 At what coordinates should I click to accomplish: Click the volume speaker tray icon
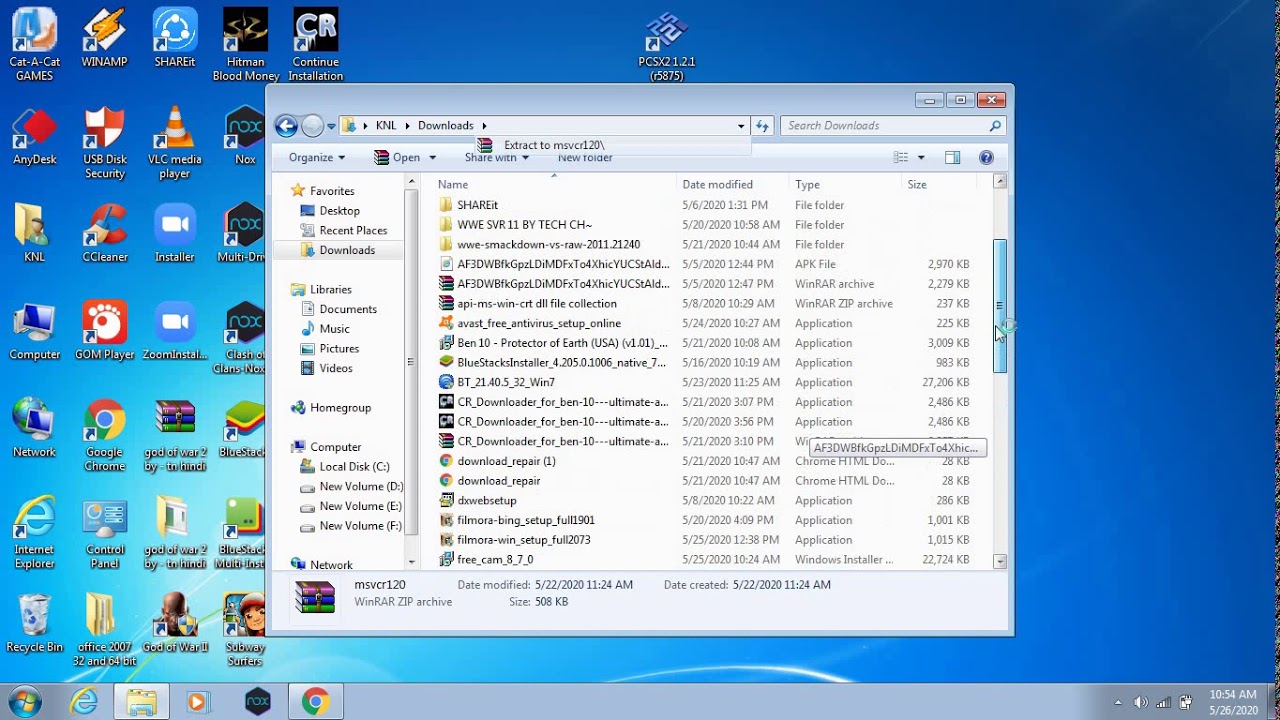coord(1141,702)
